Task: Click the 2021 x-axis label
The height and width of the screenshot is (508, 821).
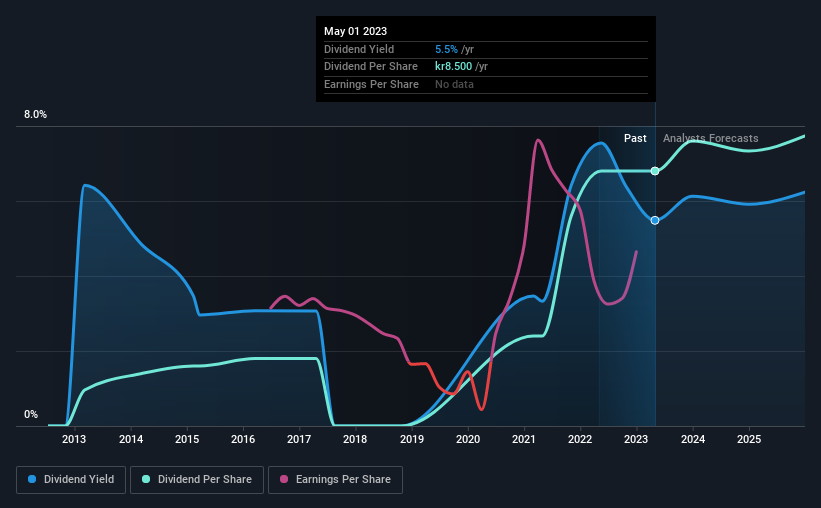Action: click(x=524, y=439)
